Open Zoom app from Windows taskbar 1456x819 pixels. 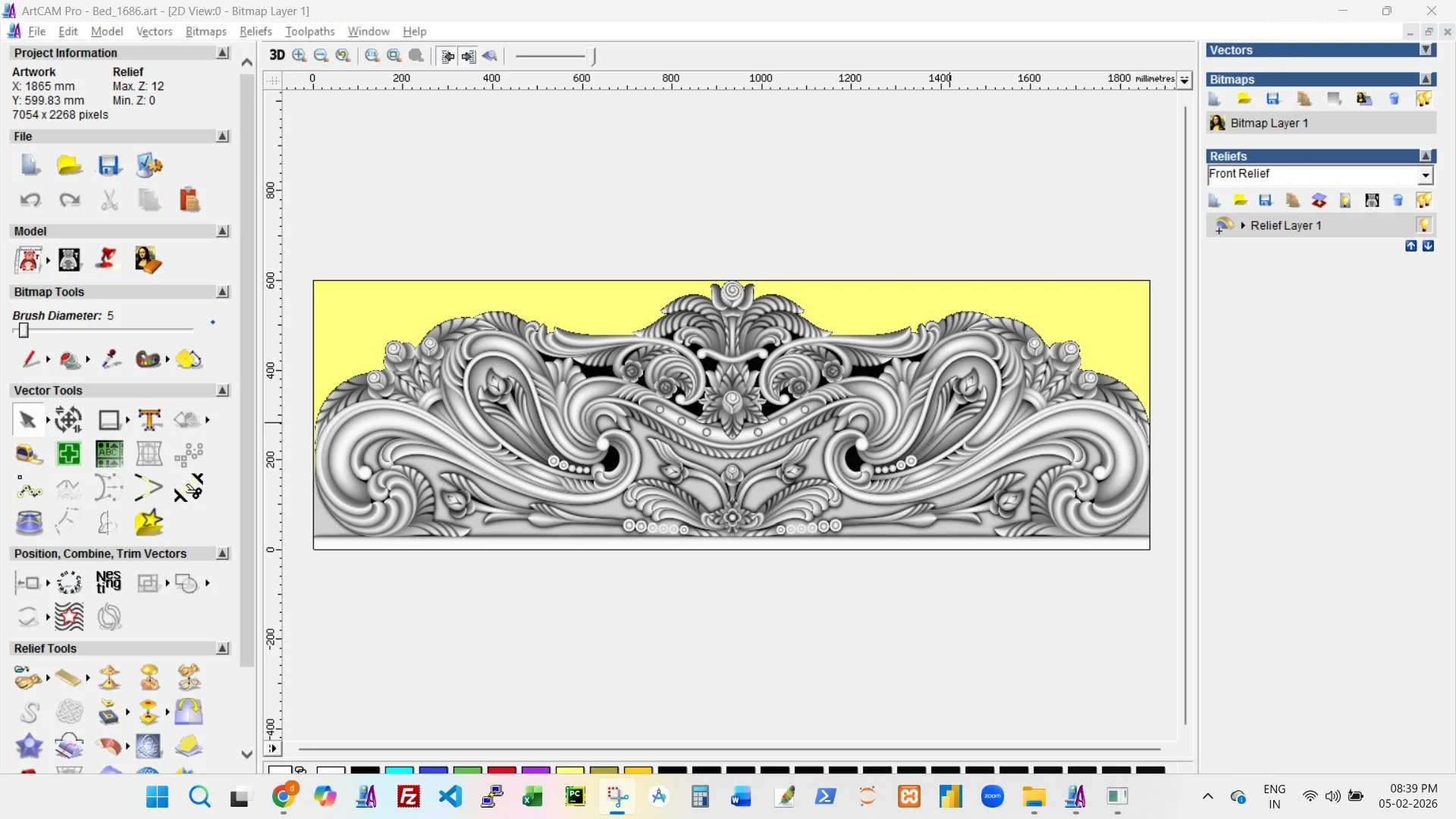pos(992,796)
